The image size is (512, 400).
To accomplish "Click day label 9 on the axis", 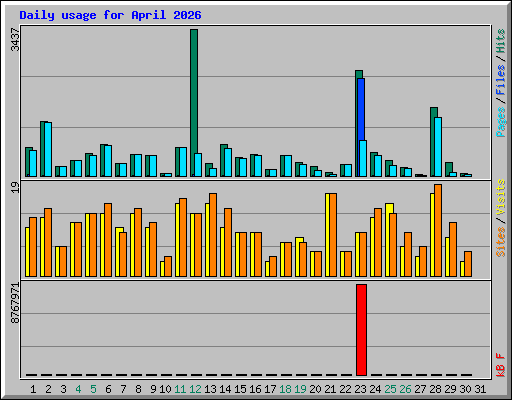I will (153, 389).
